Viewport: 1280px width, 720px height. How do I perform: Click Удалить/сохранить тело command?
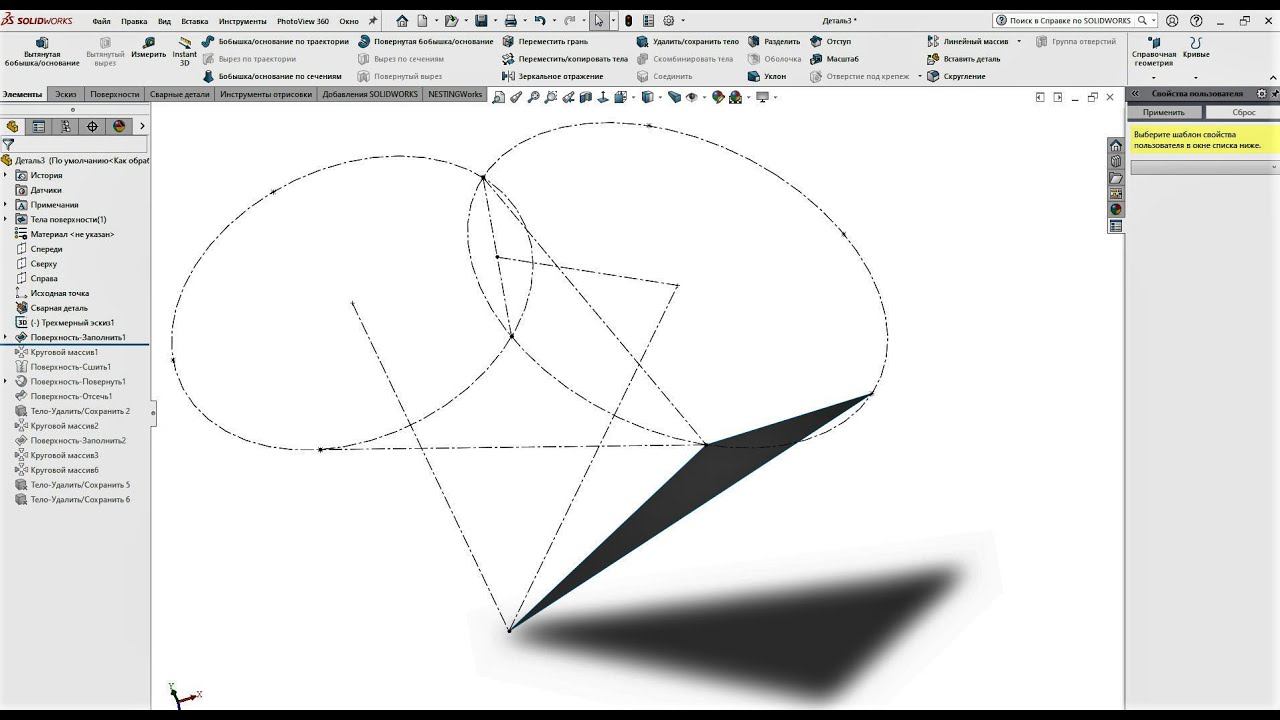point(688,42)
